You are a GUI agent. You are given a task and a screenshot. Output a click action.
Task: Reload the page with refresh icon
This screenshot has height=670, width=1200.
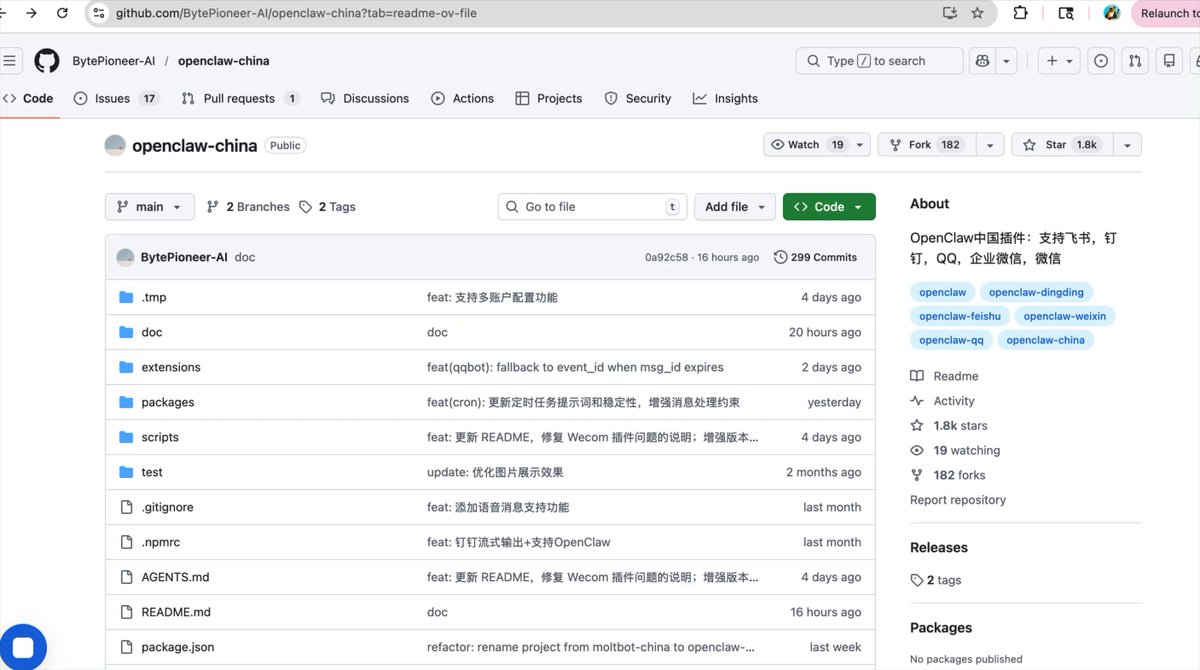coord(63,13)
